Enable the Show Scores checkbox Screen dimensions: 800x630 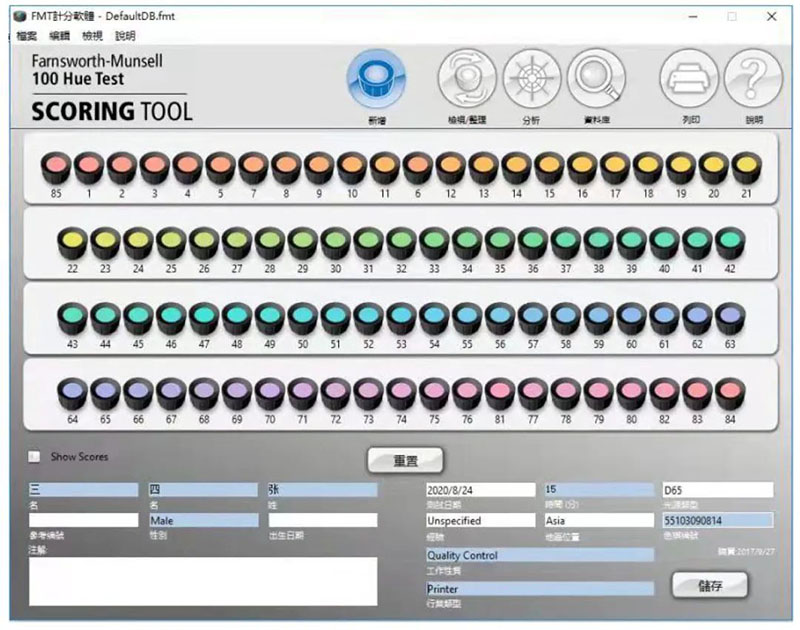pyautogui.click(x=35, y=457)
